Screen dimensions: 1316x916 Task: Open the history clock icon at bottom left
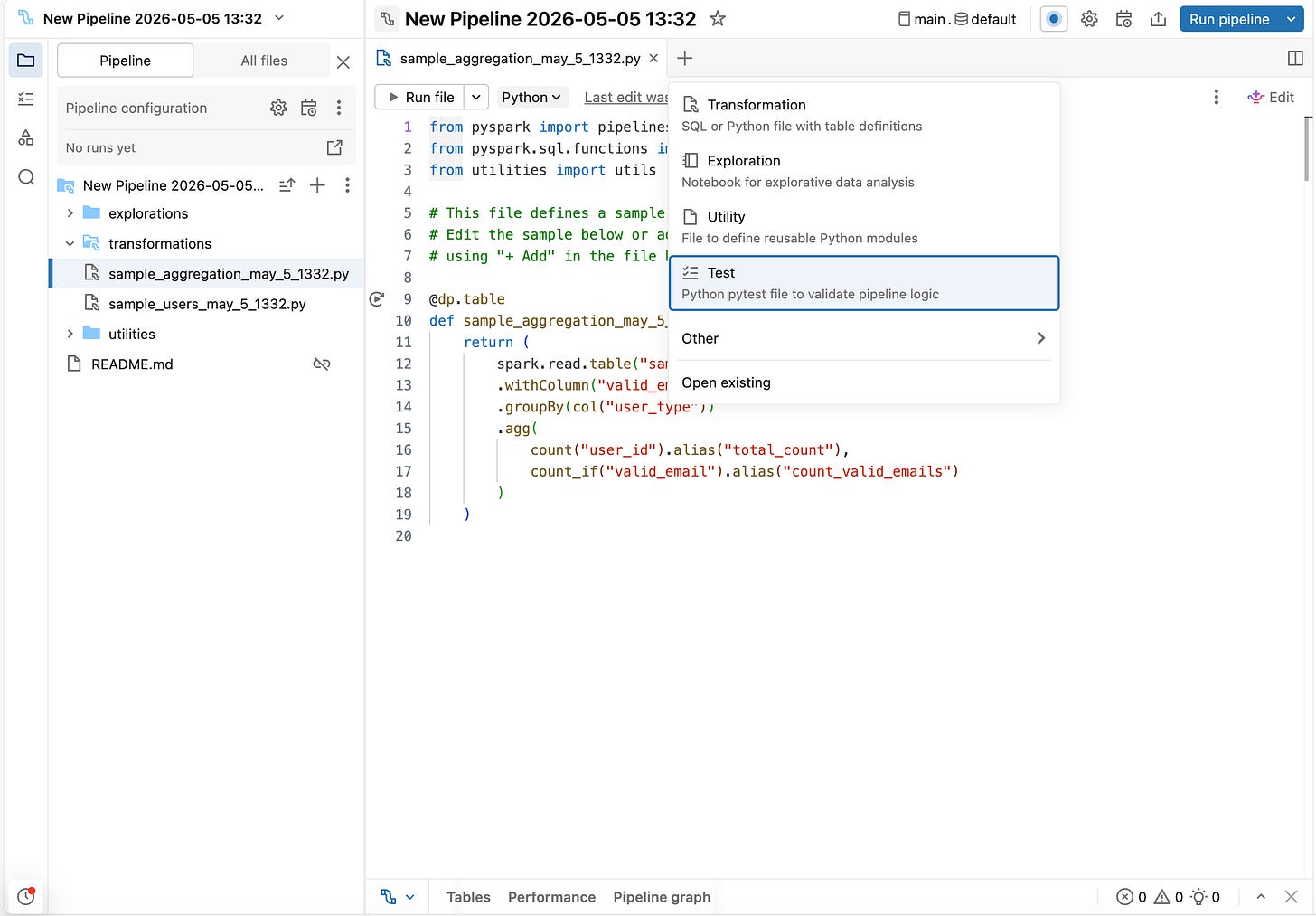25,896
